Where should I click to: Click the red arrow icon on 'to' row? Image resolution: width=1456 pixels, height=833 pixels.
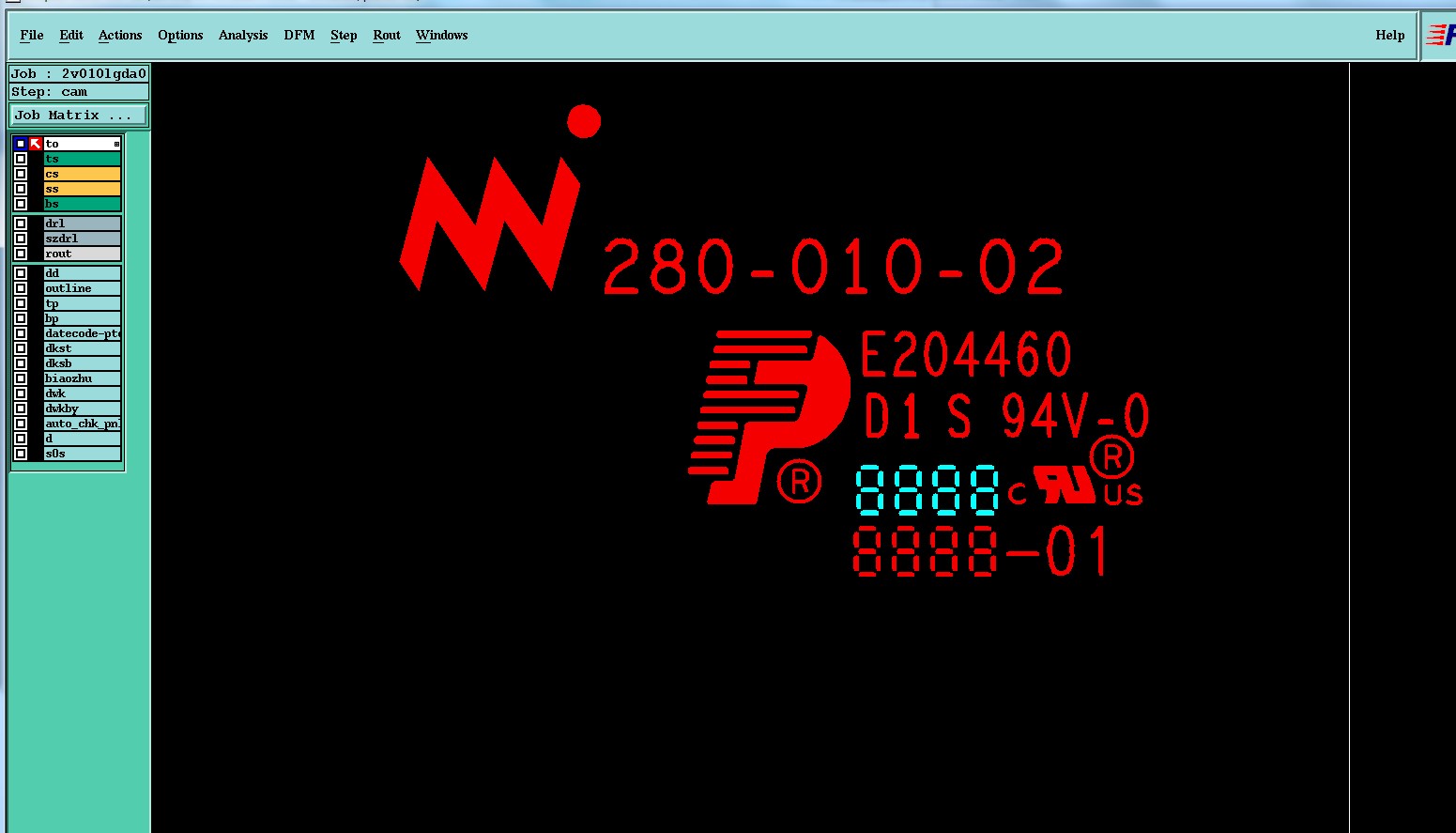[x=36, y=144]
